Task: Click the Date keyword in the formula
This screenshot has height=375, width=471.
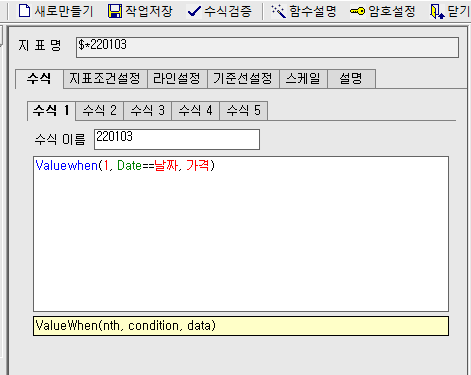Action: click(x=129, y=165)
